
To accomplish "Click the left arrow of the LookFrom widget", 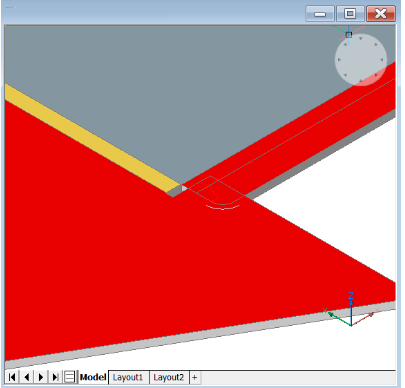I will (x=339, y=60).
